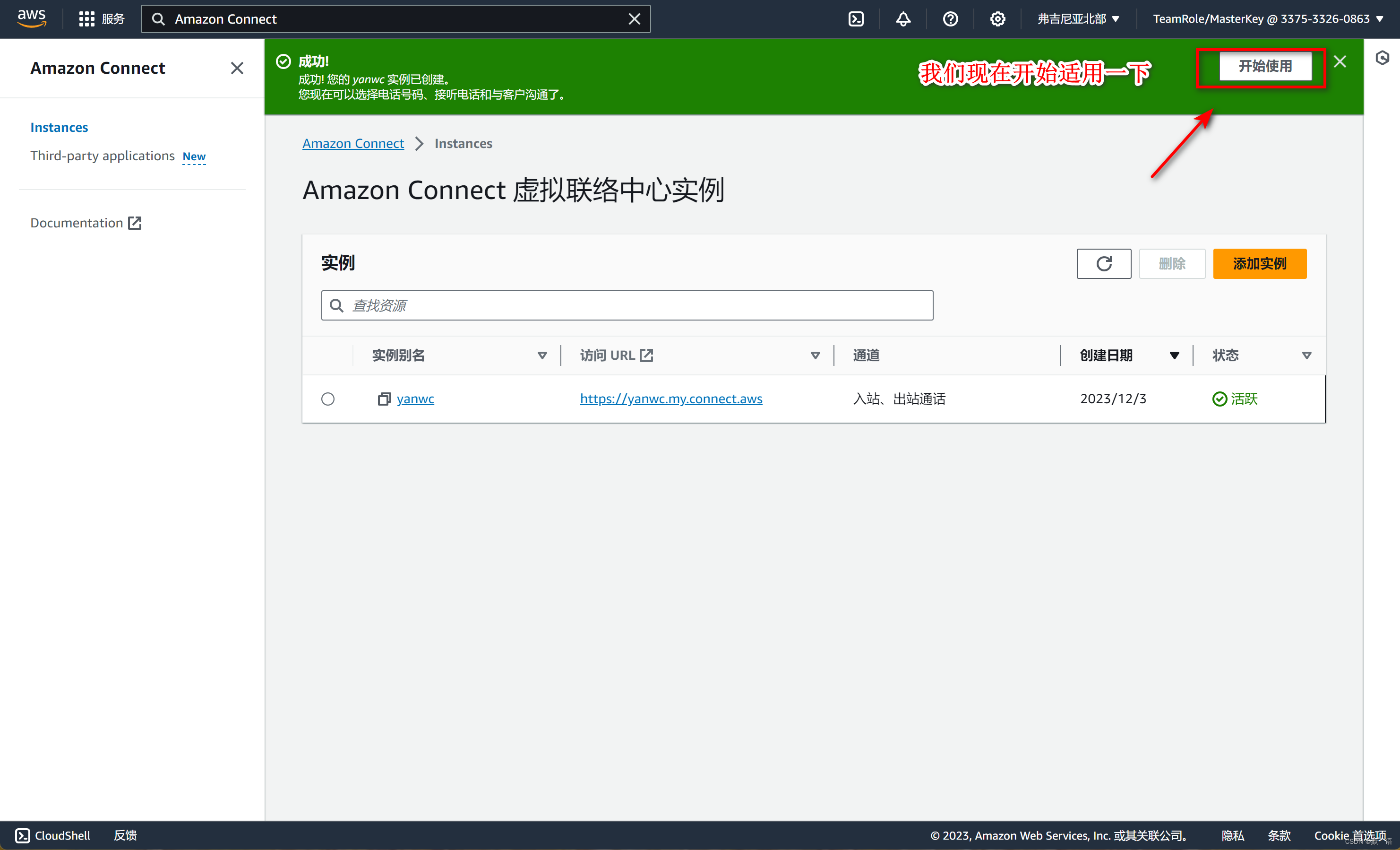Click the AWS logo home icon
Viewport: 1400px width, 850px height.
pos(32,18)
